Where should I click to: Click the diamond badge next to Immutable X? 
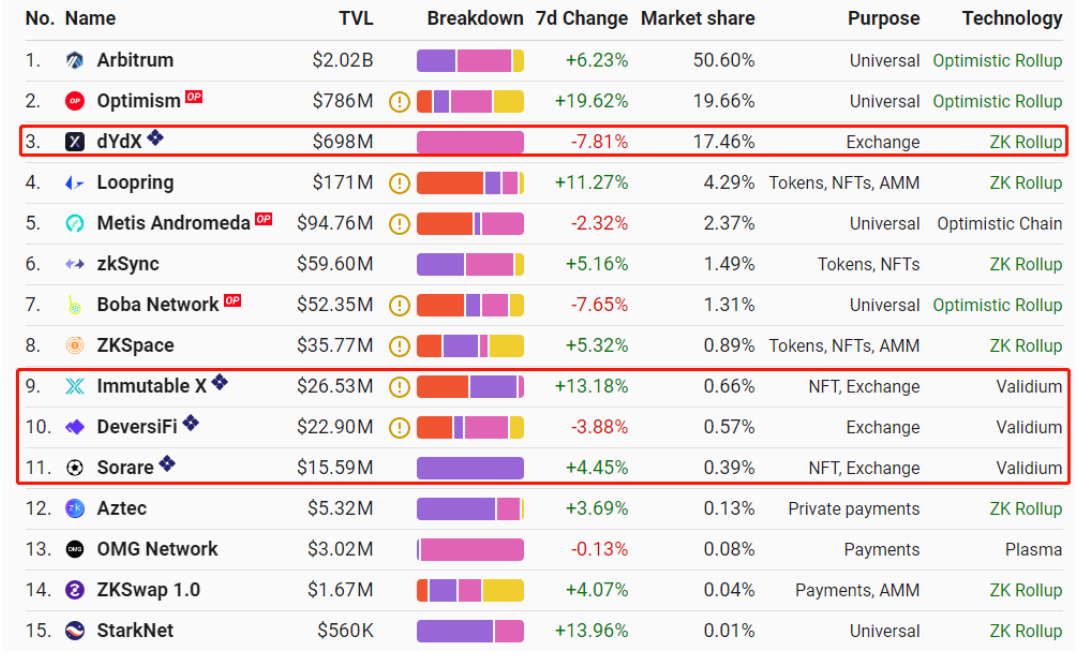click(220, 382)
